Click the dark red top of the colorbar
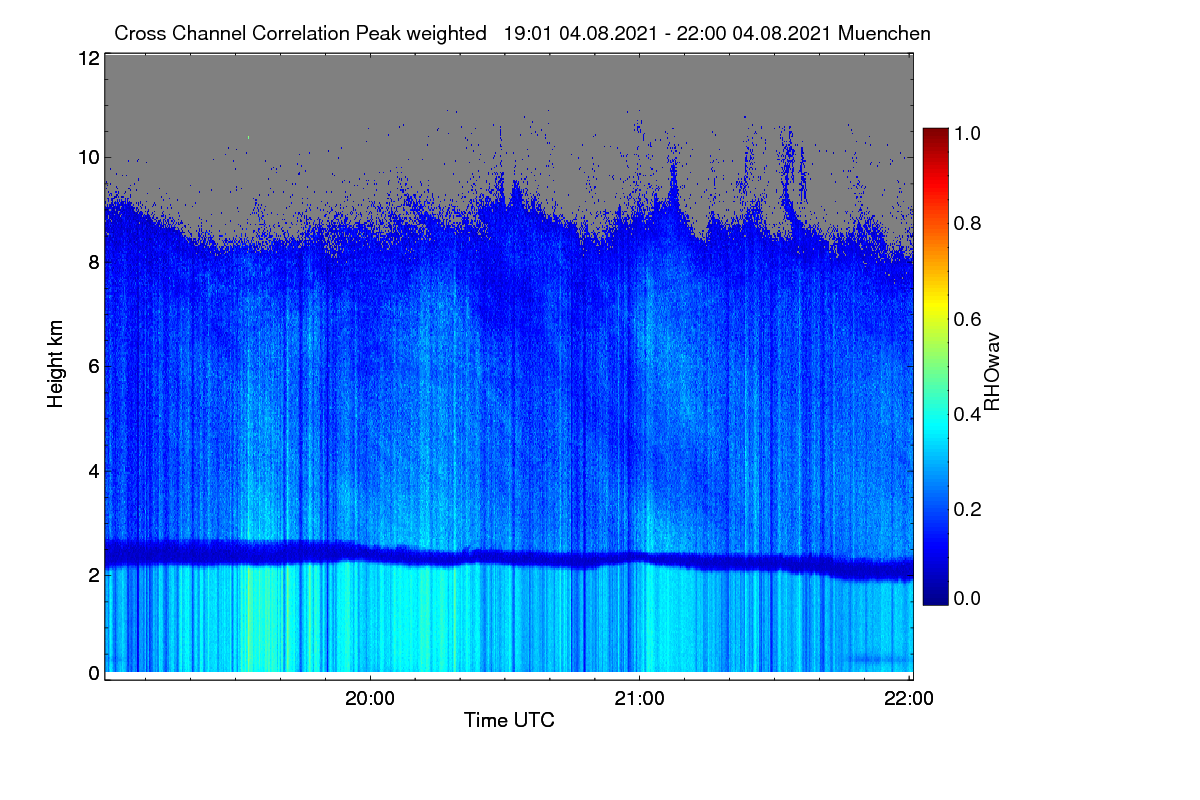This screenshot has height=800, width=1200. coord(935,135)
